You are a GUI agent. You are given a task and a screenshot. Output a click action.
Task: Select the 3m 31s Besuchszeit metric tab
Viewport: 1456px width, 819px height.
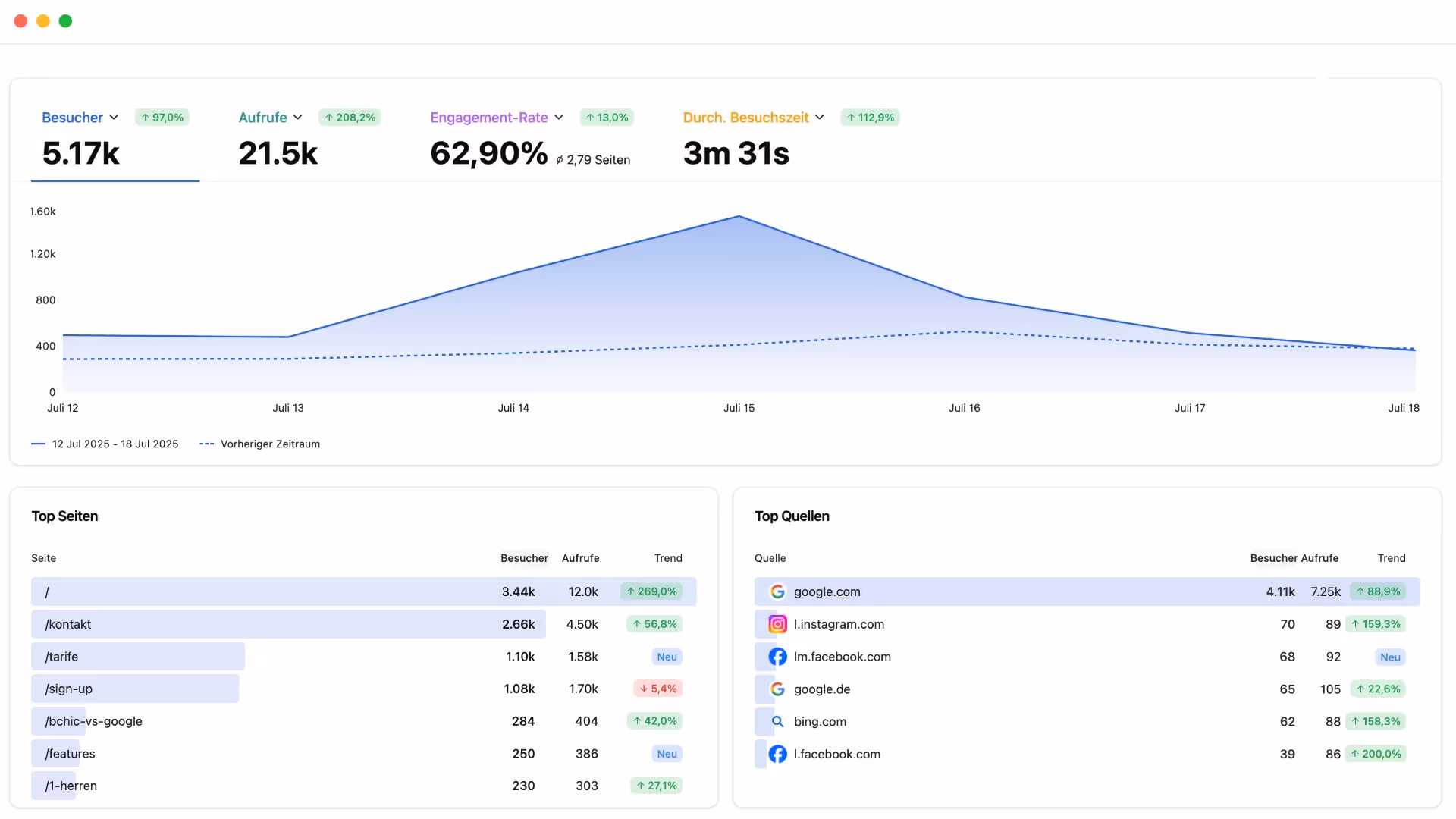pyautogui.click(x=736, y=153)
